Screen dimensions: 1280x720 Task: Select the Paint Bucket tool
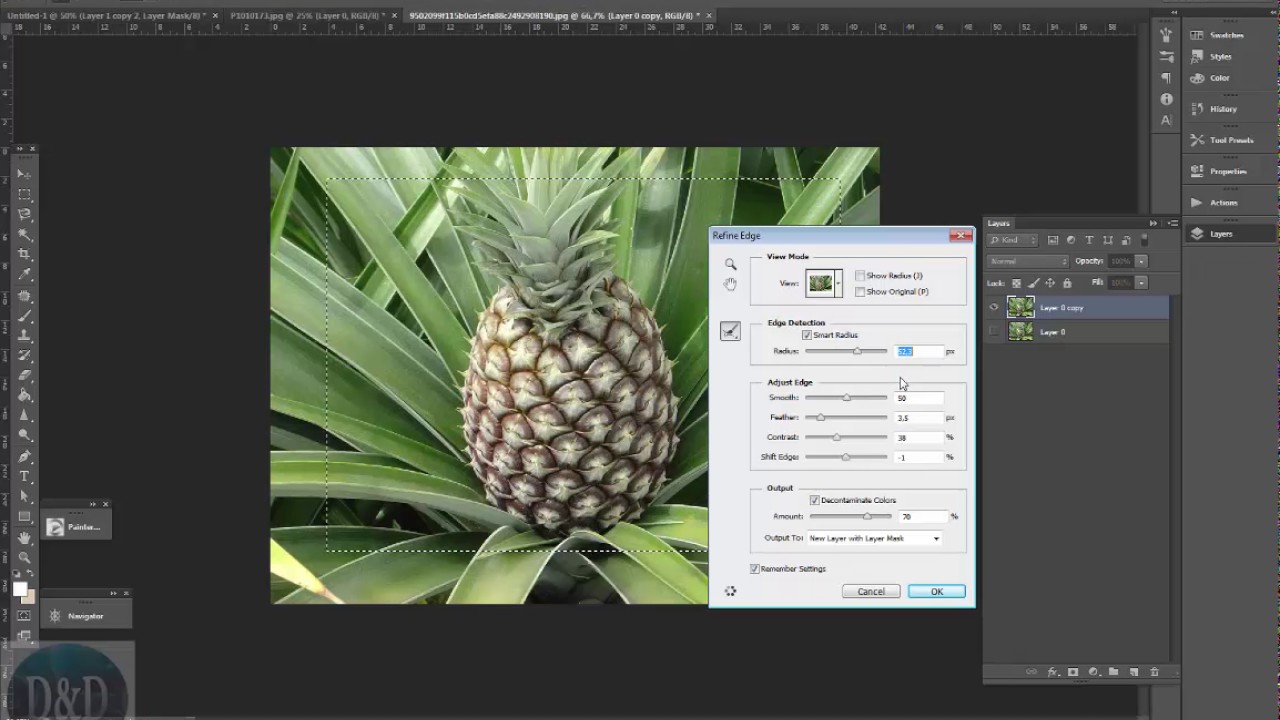(x=25, y=396)
